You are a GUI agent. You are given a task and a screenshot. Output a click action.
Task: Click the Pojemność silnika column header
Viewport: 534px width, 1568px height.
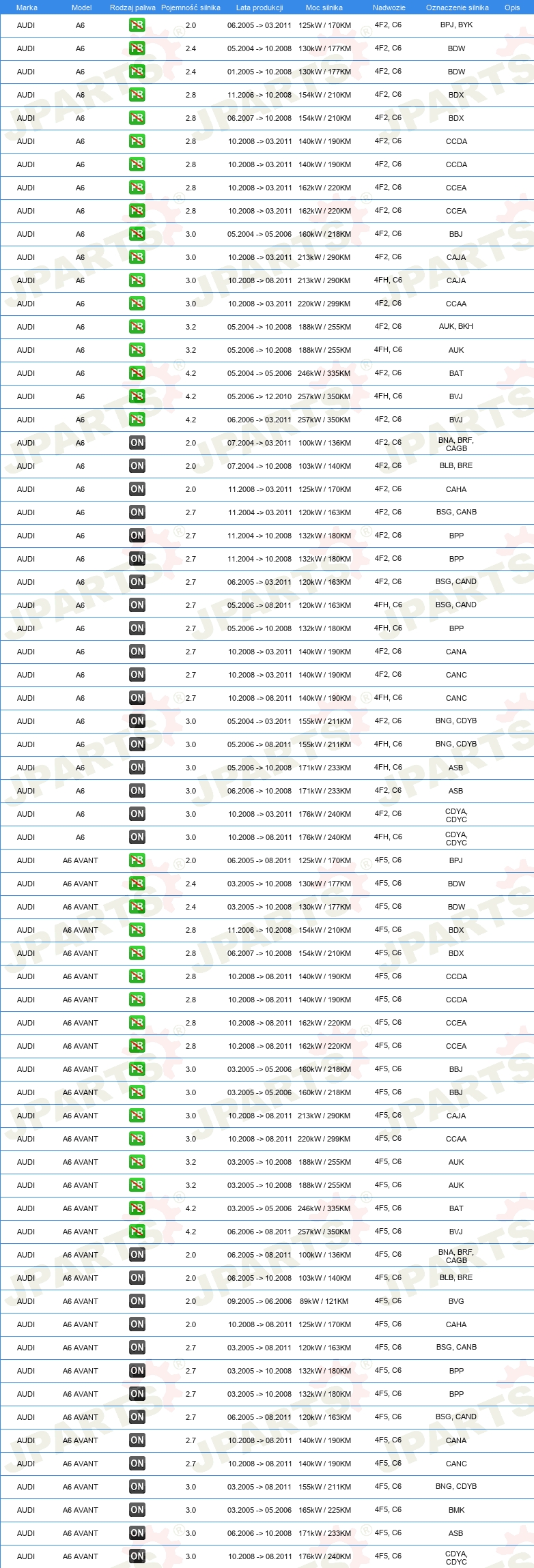(x=191, y=8)
